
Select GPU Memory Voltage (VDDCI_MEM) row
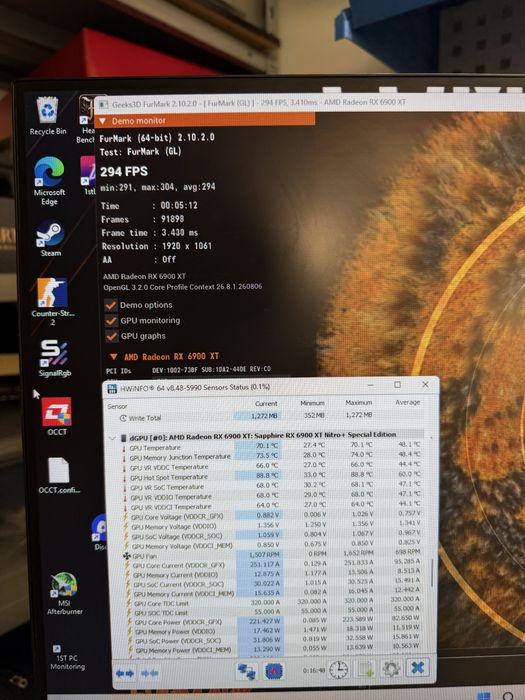[x=271, y=545]
